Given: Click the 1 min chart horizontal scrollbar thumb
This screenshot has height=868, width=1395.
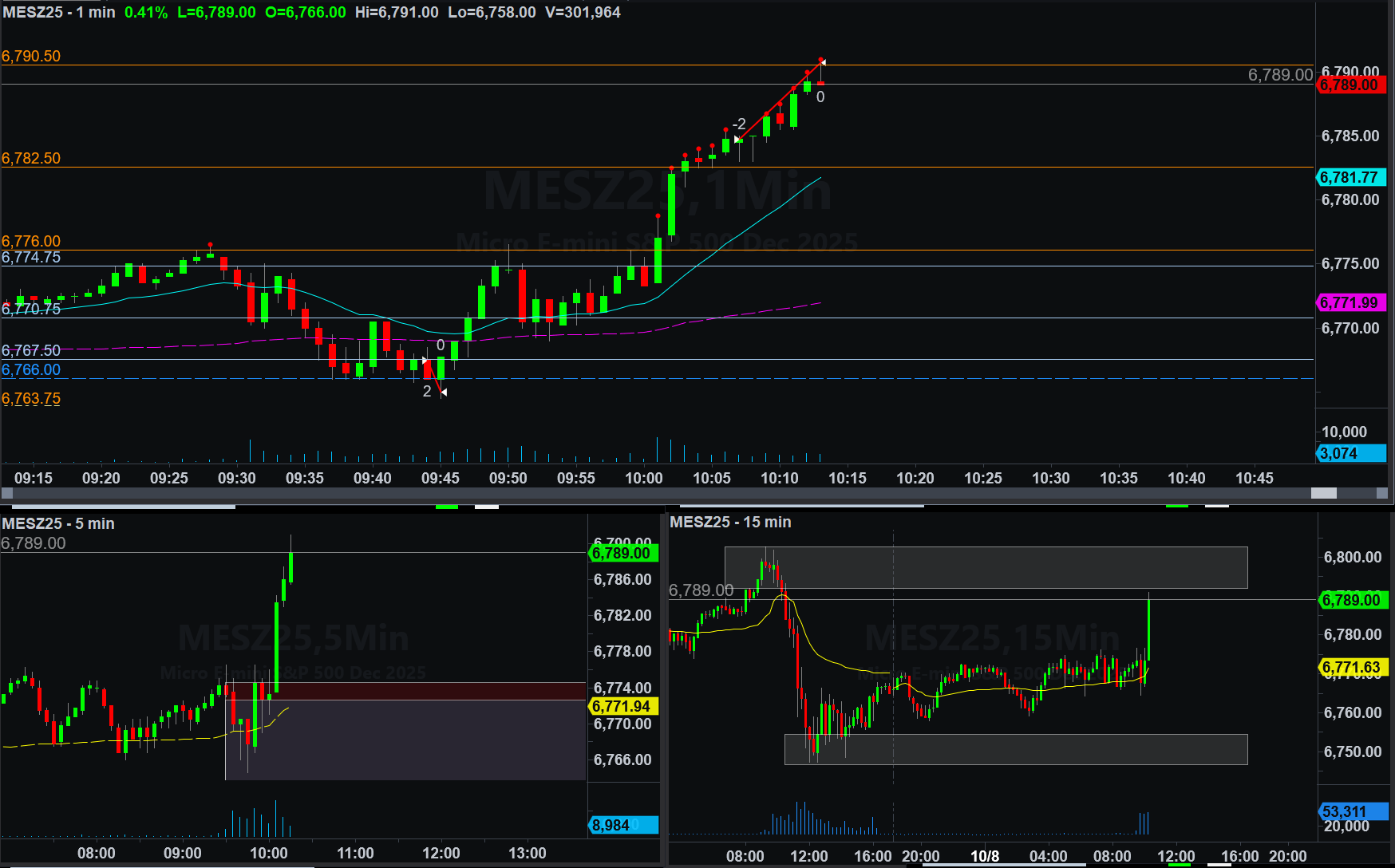Looking at the screenshot, I should tap(1323, 493).
